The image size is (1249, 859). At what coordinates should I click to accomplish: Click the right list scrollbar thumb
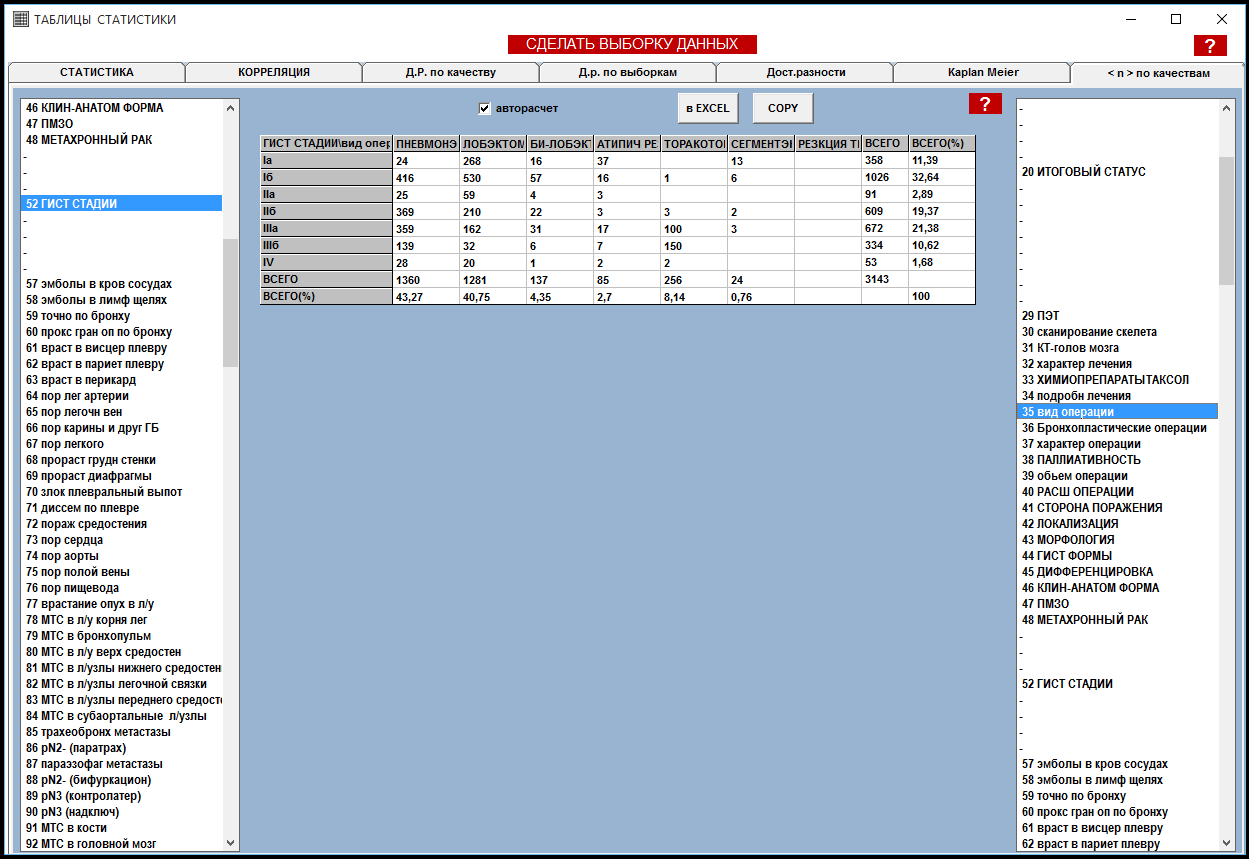[x=1227, y=220]
